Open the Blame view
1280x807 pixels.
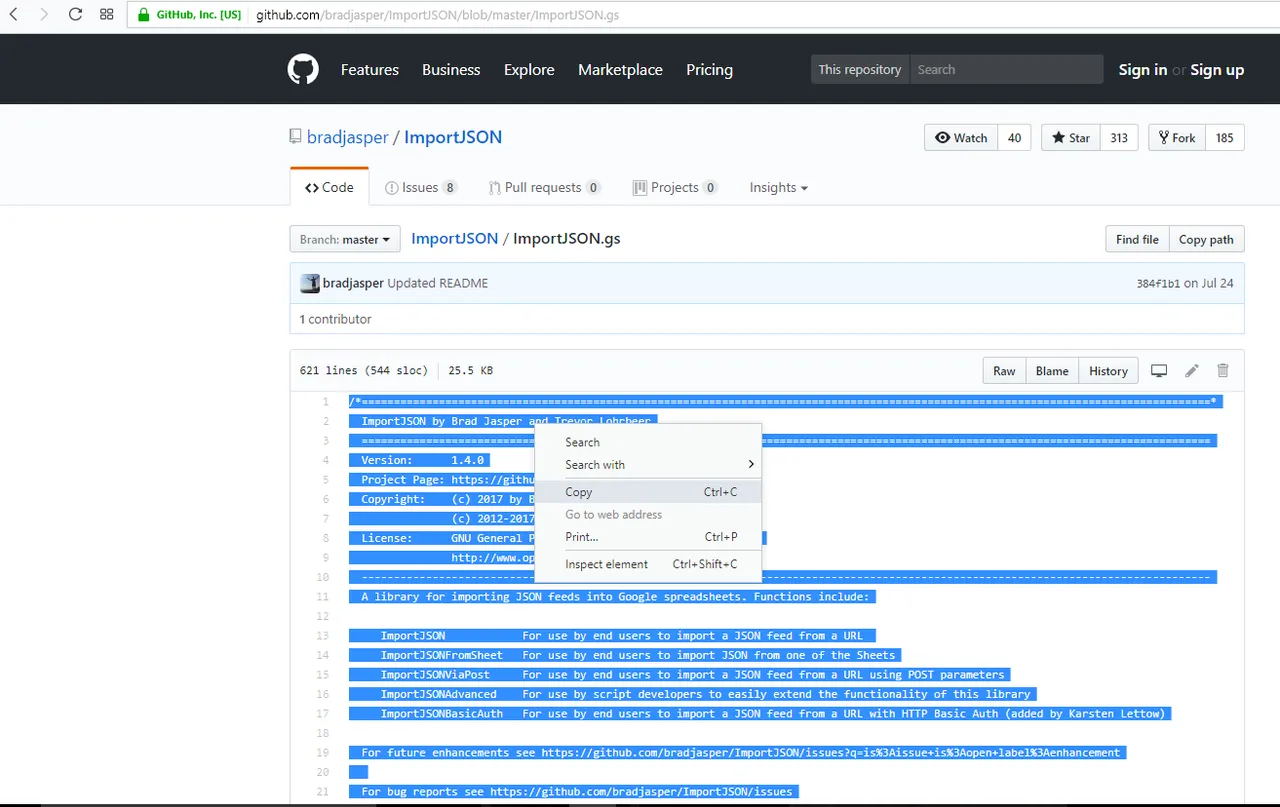tap(1052, 371)
